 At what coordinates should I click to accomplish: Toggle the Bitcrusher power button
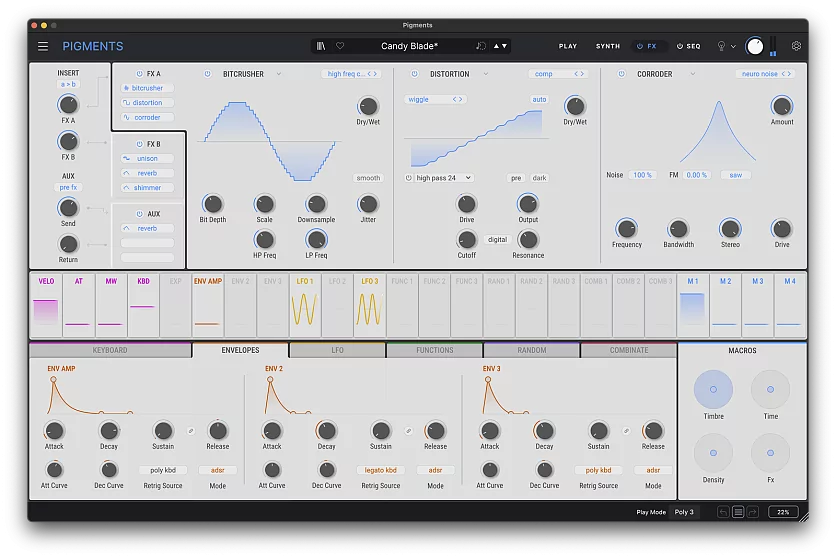pyautogui.click(x=207, y=74)
